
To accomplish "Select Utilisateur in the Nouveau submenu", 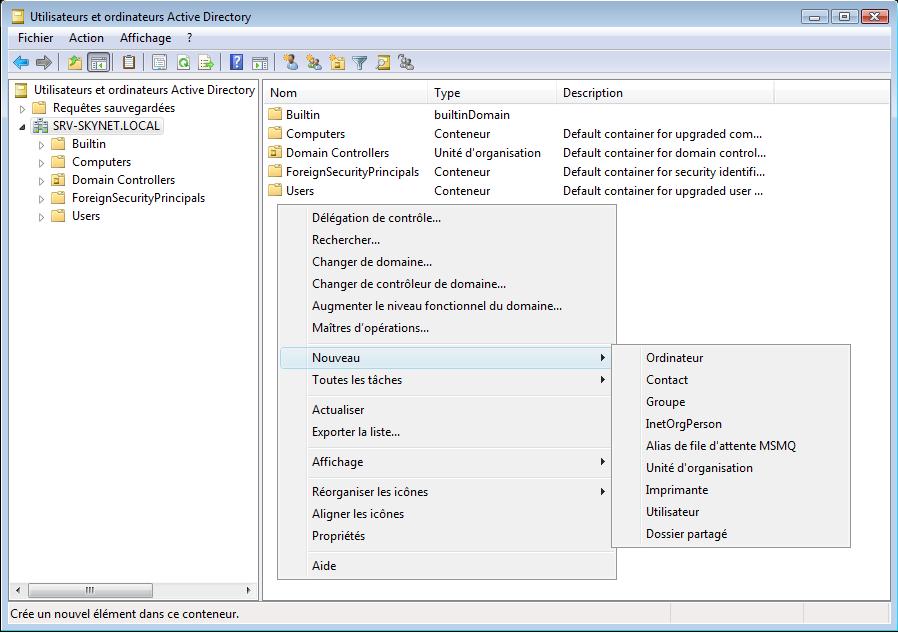I will click(672, 512).
